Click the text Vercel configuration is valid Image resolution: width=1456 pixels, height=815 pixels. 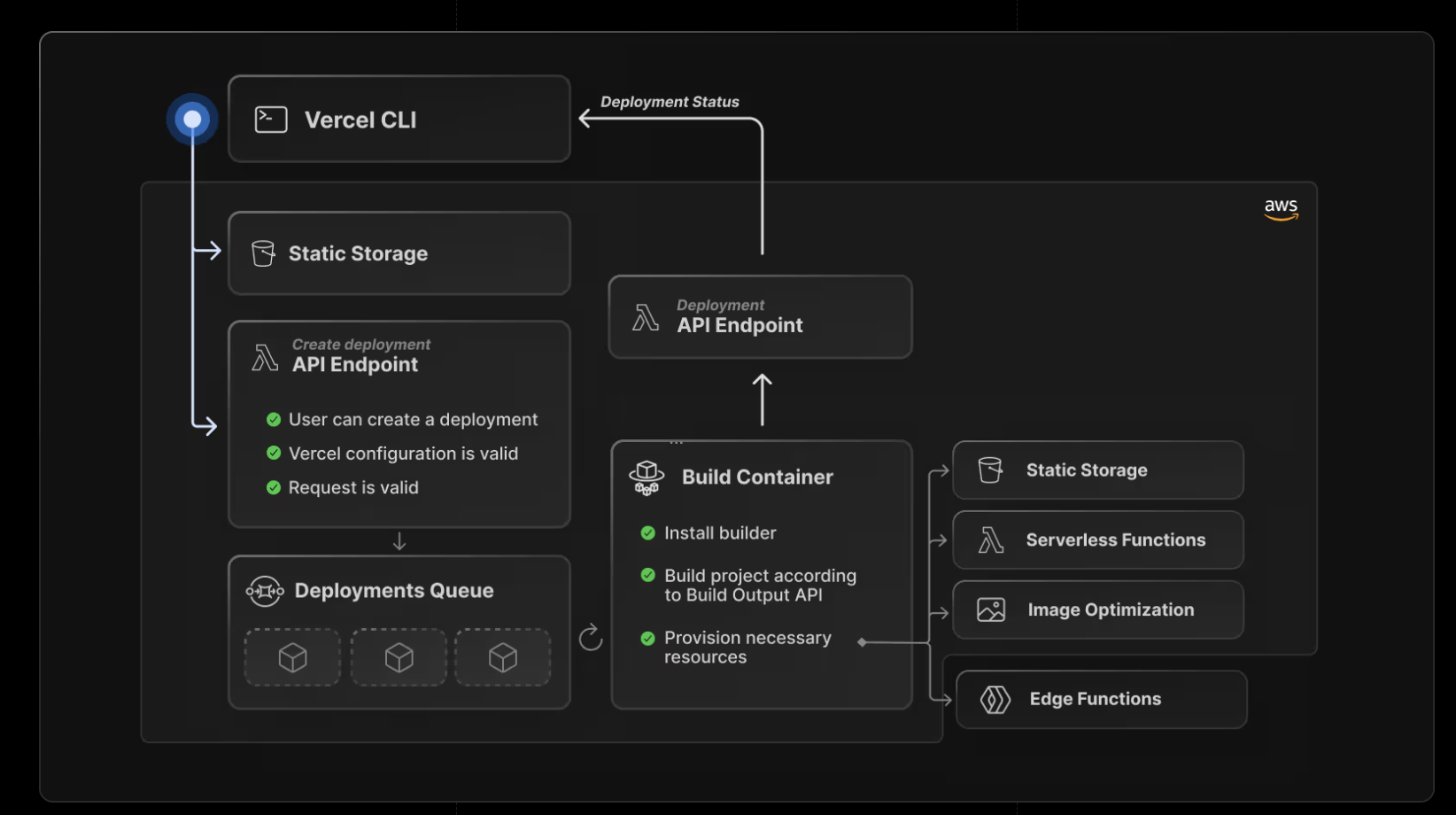403,454
